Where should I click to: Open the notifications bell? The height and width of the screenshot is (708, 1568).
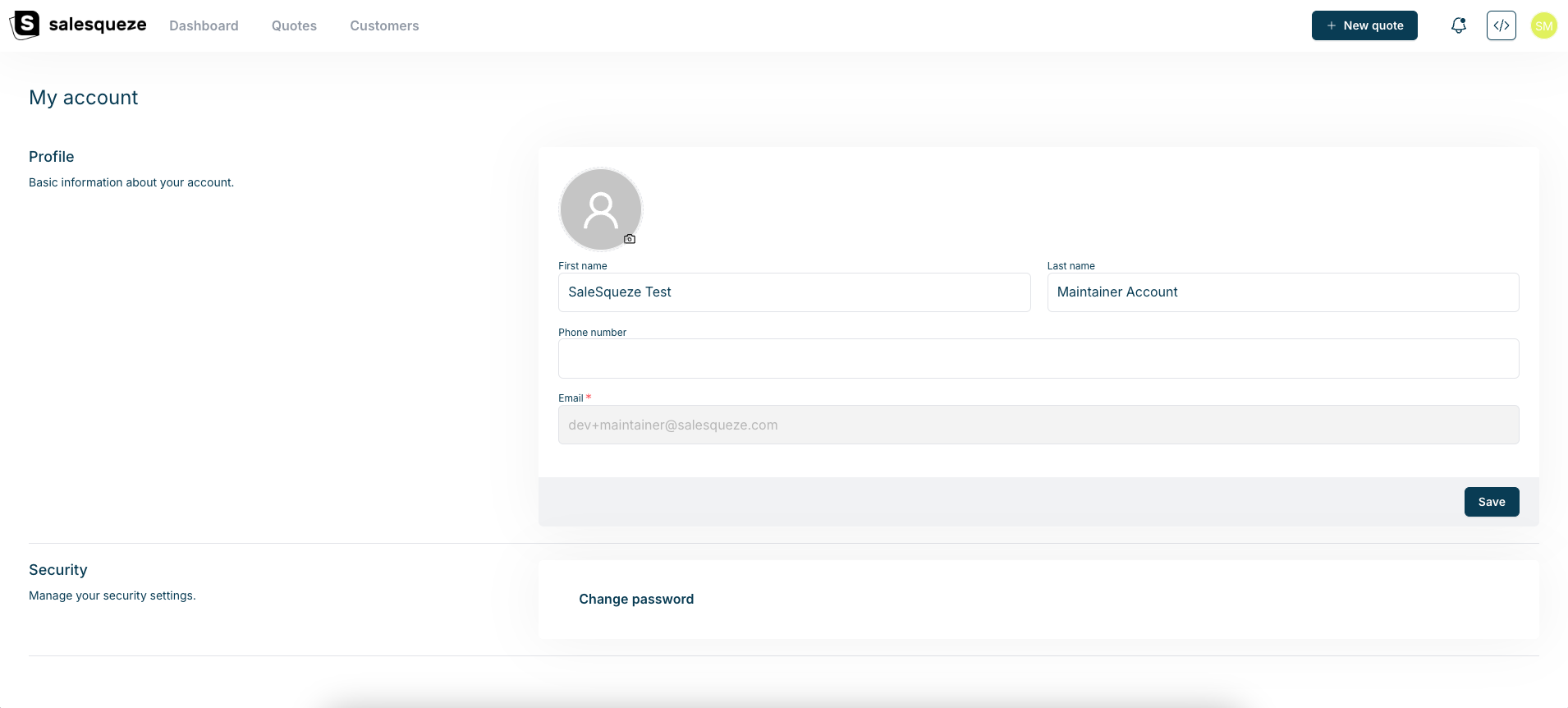point(1458,25)
